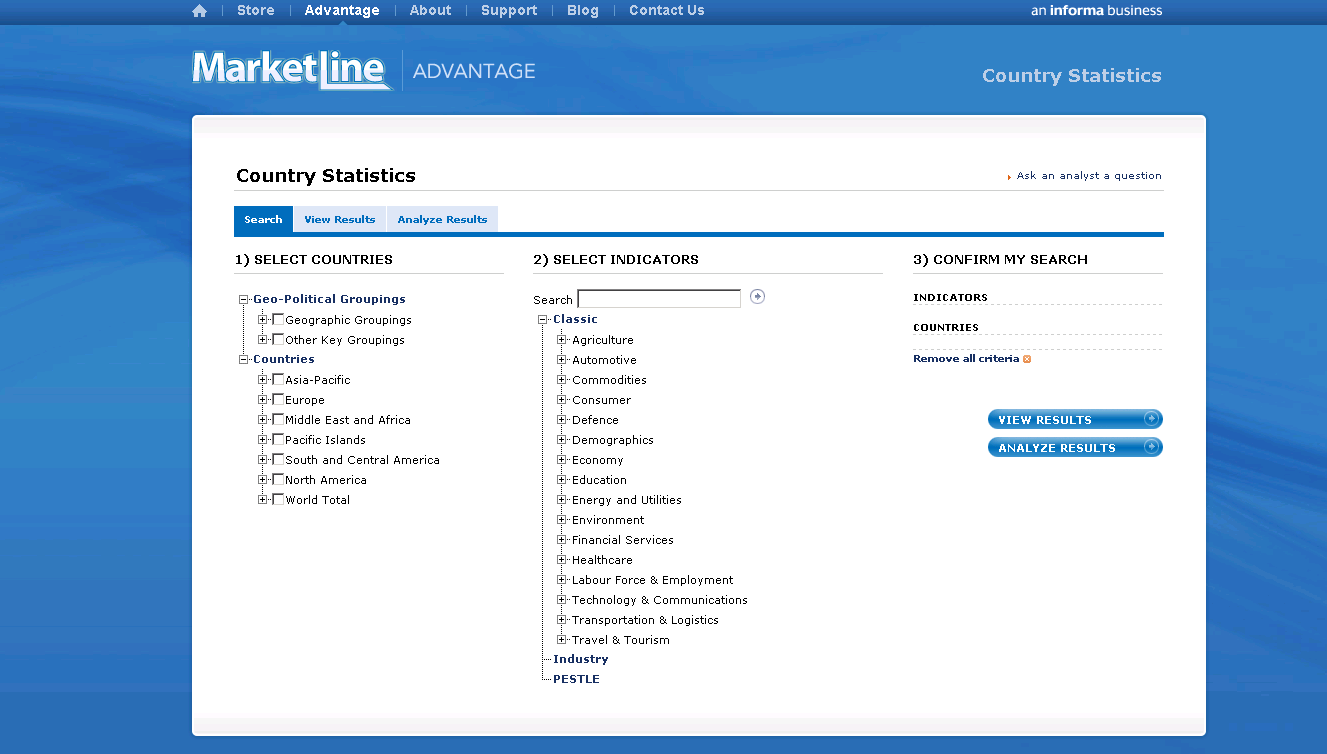This screenshot has height=754, width=1327.
Task: Expand the Commodities indicator node
Action: 562,379
